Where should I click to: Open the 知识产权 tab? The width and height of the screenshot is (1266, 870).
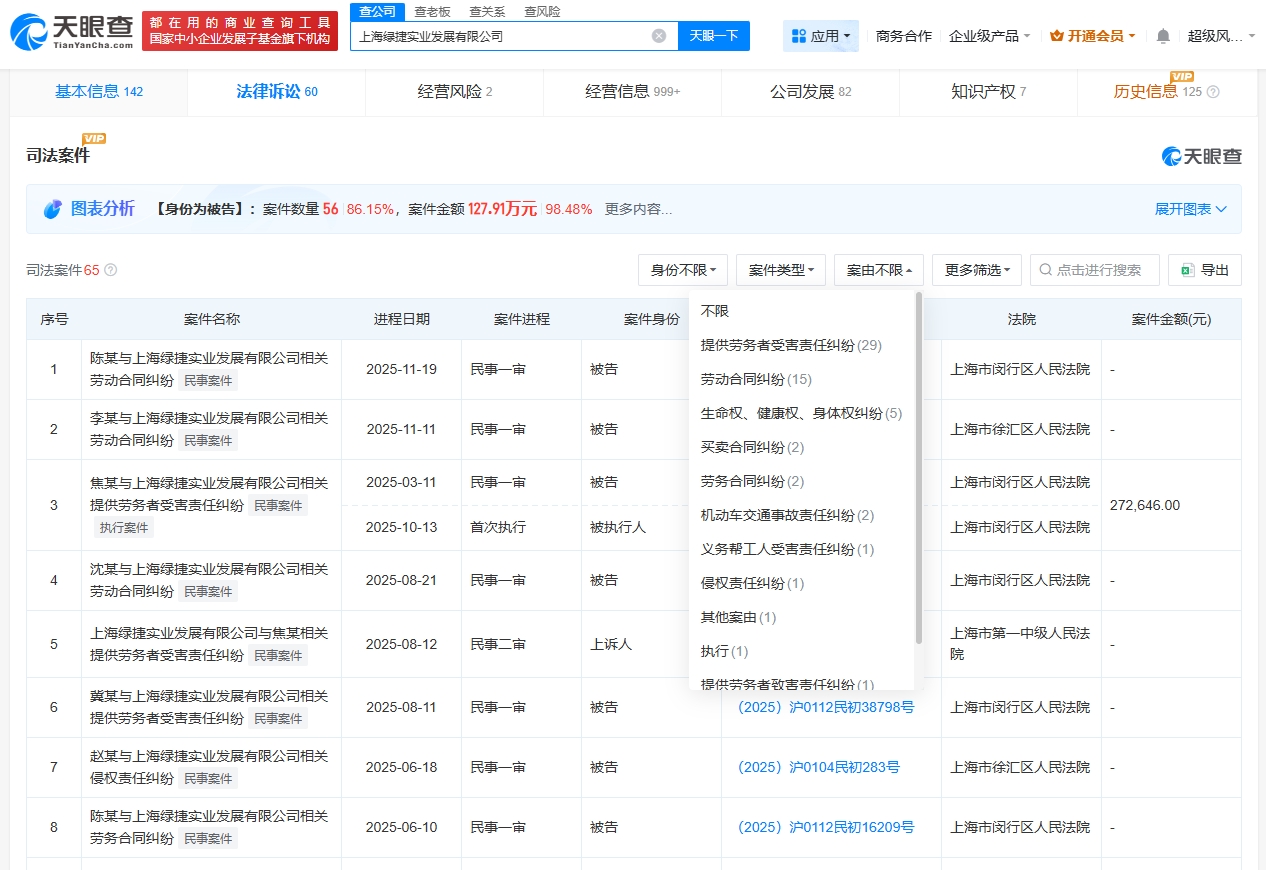tap(988, 92)
